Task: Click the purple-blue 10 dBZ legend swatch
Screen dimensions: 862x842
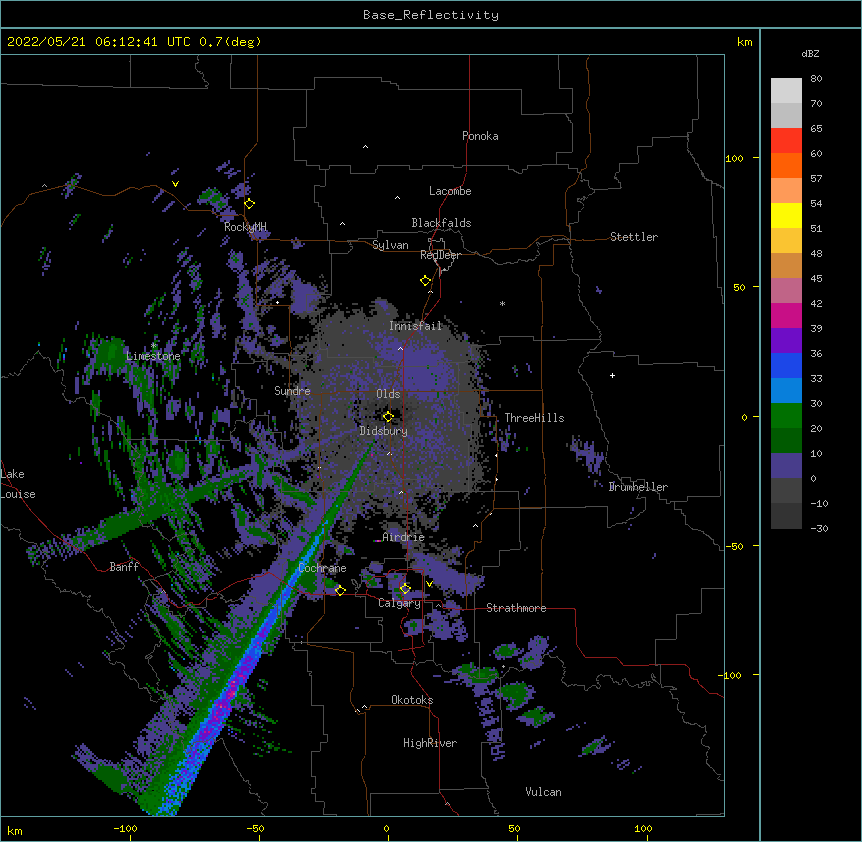Action: click(x=786, y=466)
